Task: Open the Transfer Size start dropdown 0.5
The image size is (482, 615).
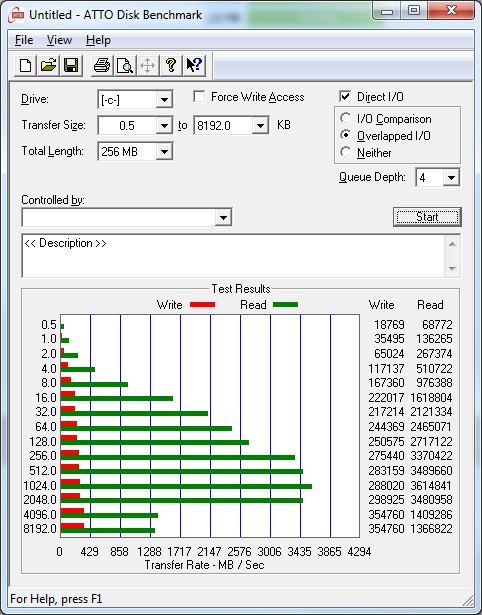Action: click(x=164, y=126)
